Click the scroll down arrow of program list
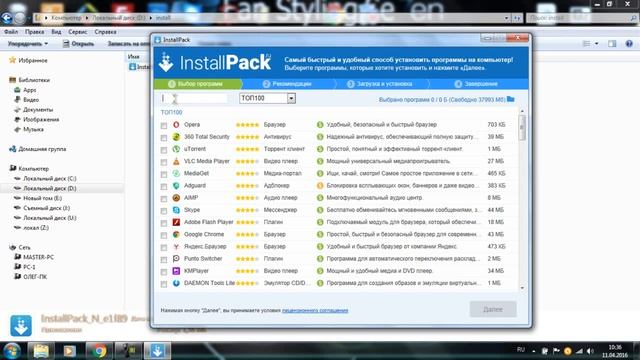 click(x=522, y=288)
